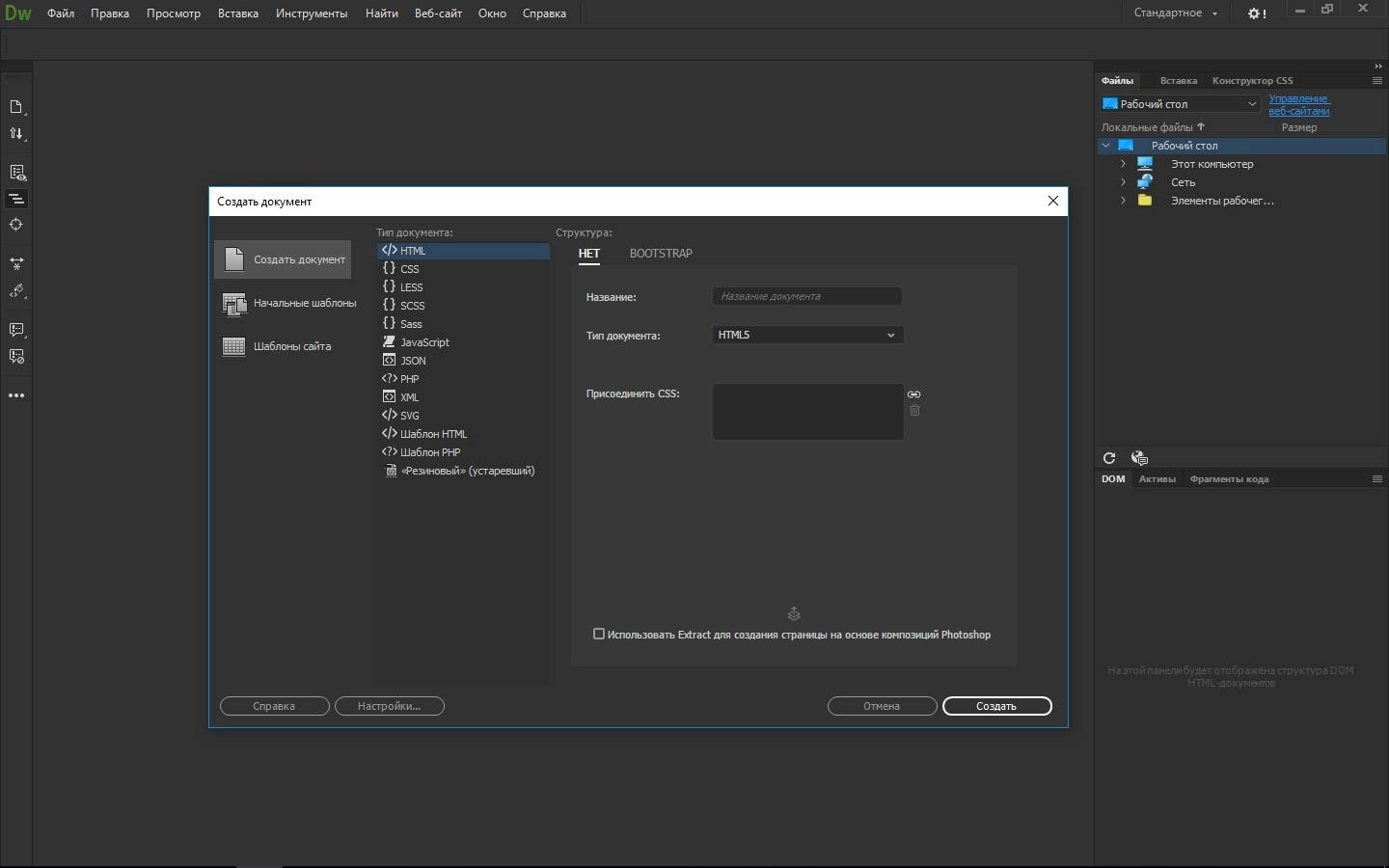Image resolution: width=1389 pixels, height=868 pixels.
Task: Switch to the Фрагменты кода tab
Action: tap(1229, 479)
